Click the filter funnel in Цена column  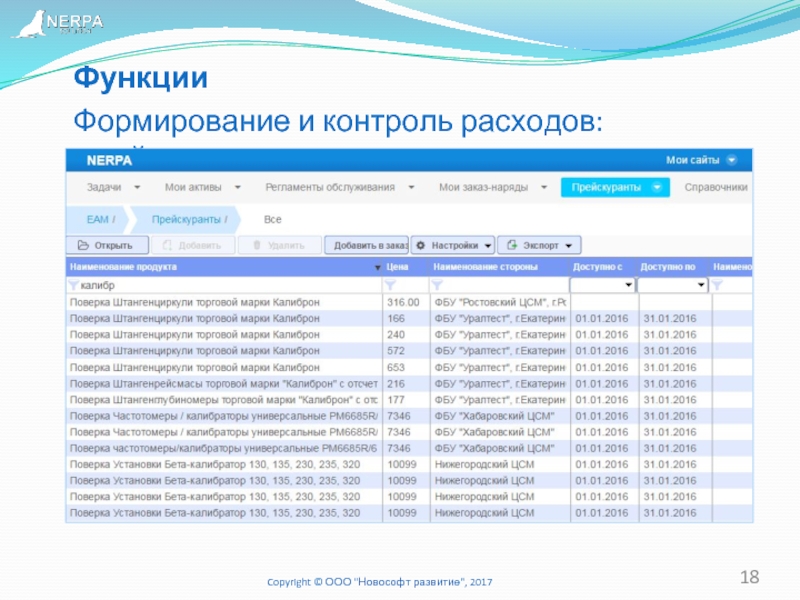[392, 285]
